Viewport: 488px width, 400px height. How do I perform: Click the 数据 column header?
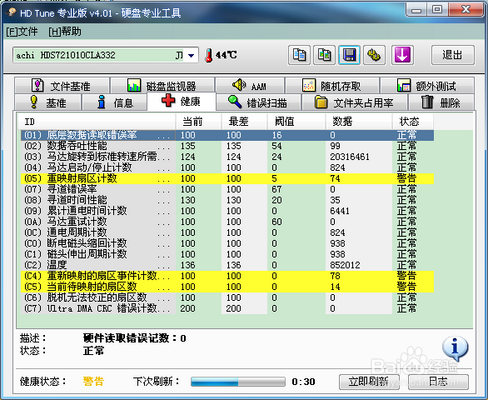coord(359,122)
